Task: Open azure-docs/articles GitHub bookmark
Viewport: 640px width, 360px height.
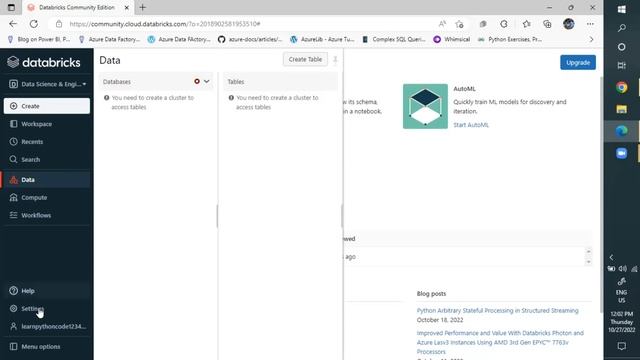Action: tap(250, 39)
